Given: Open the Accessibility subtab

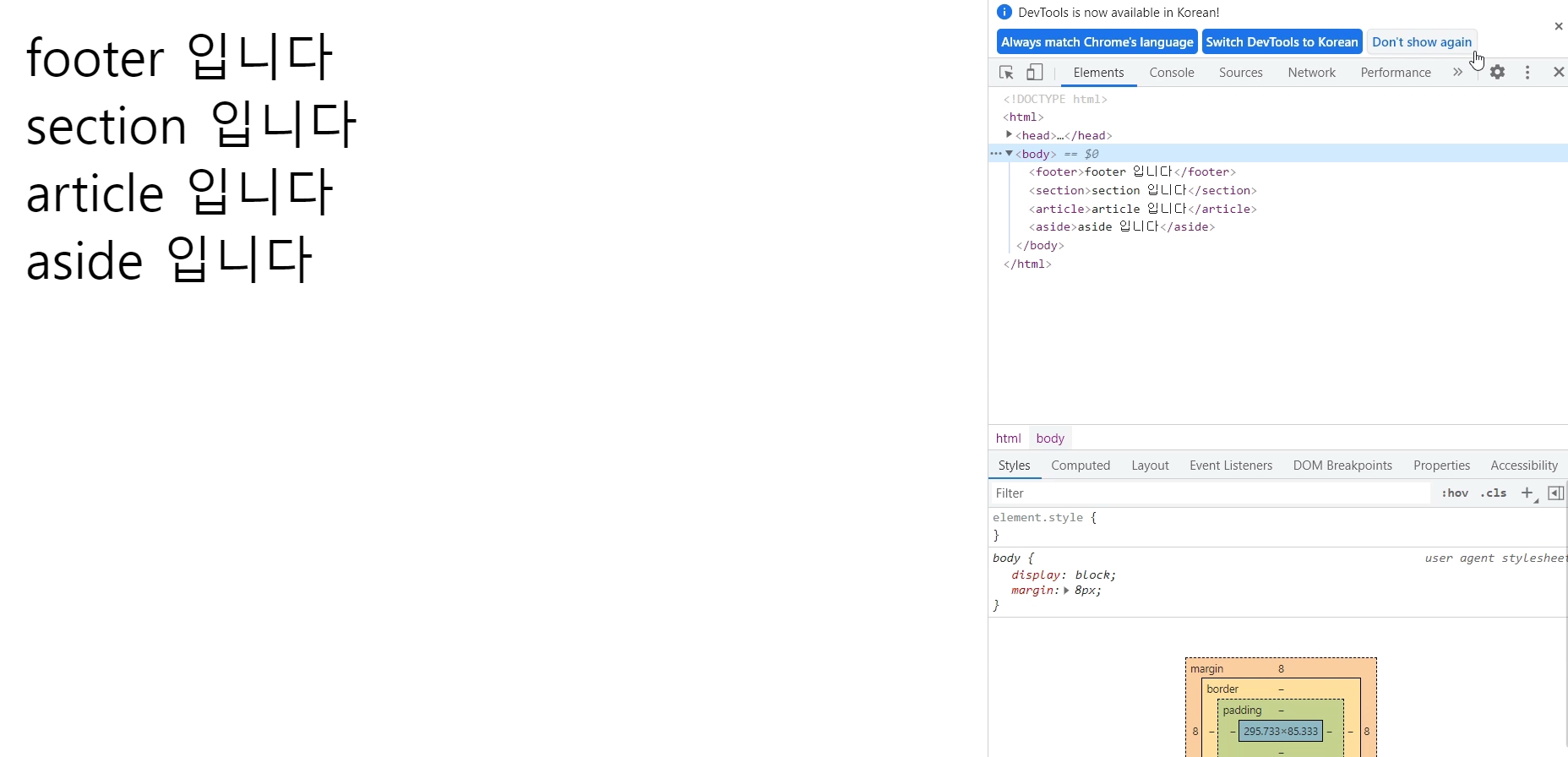Looking at the screenshot, I should click(1524, 466).
